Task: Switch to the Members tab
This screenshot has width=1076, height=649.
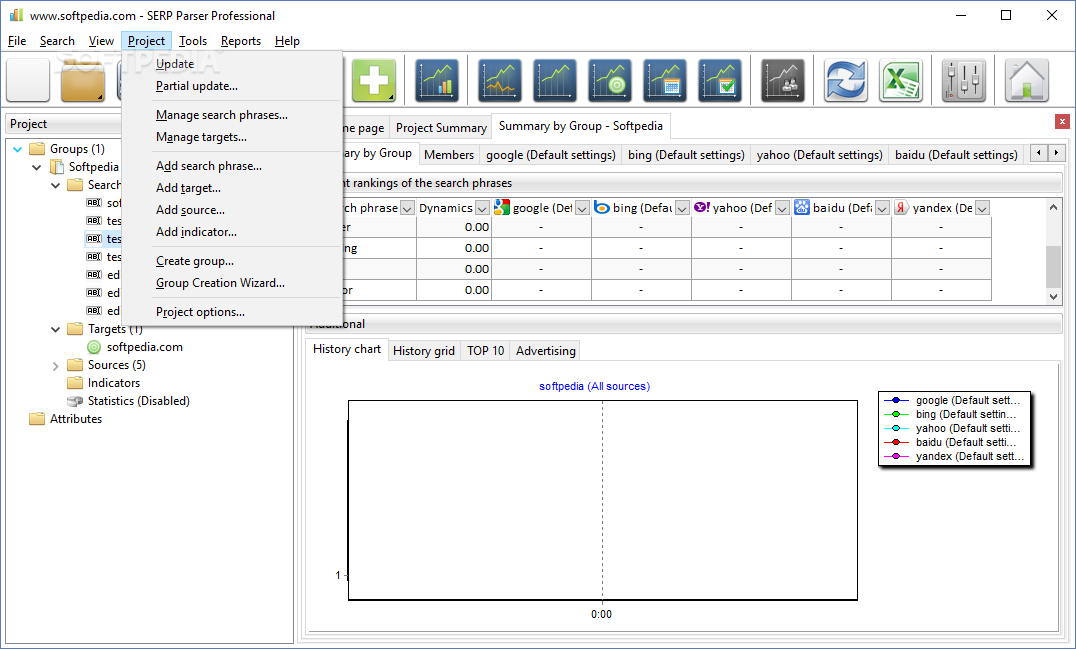Action: coord(449,155)
